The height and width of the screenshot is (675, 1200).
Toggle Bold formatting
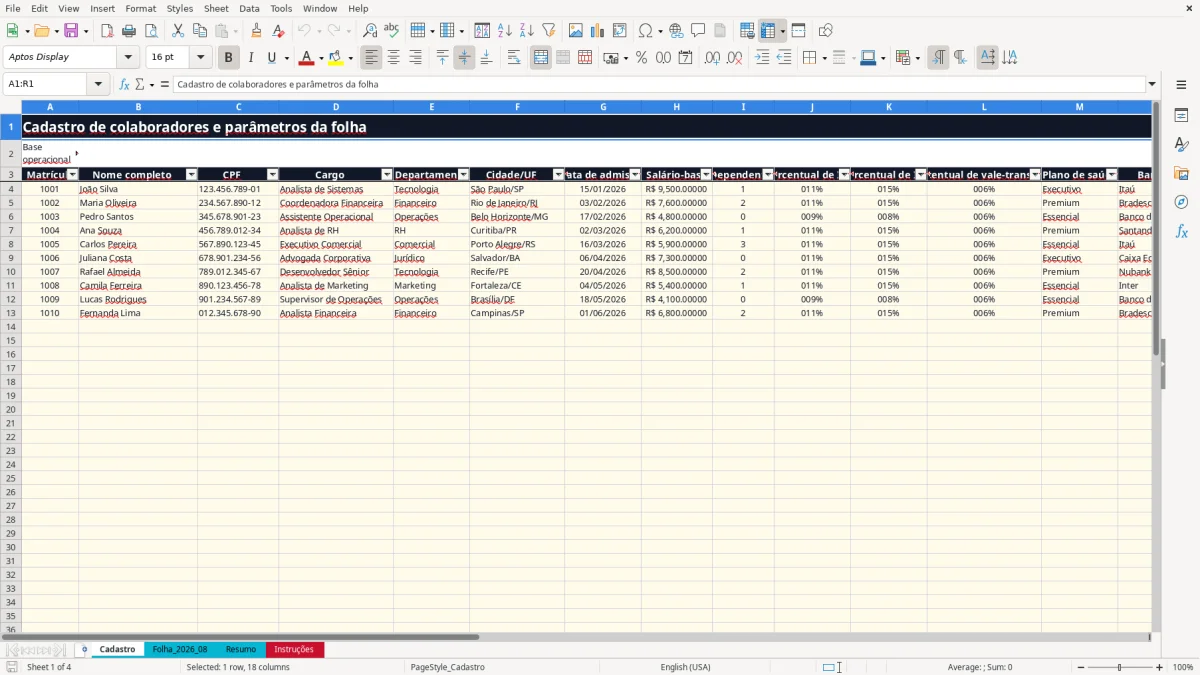point(229,58)
